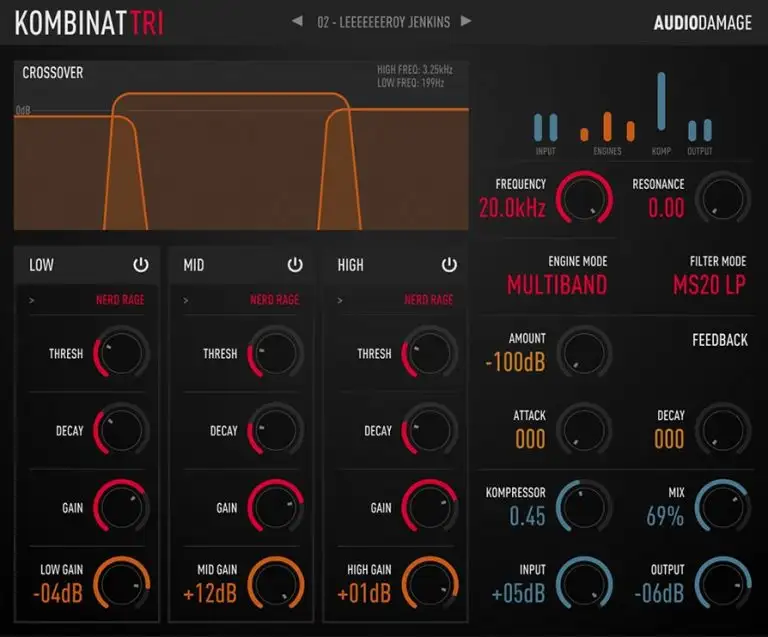Click the feedback ATTACK knob
Screen dimensions: 768x637
(584, 429)
